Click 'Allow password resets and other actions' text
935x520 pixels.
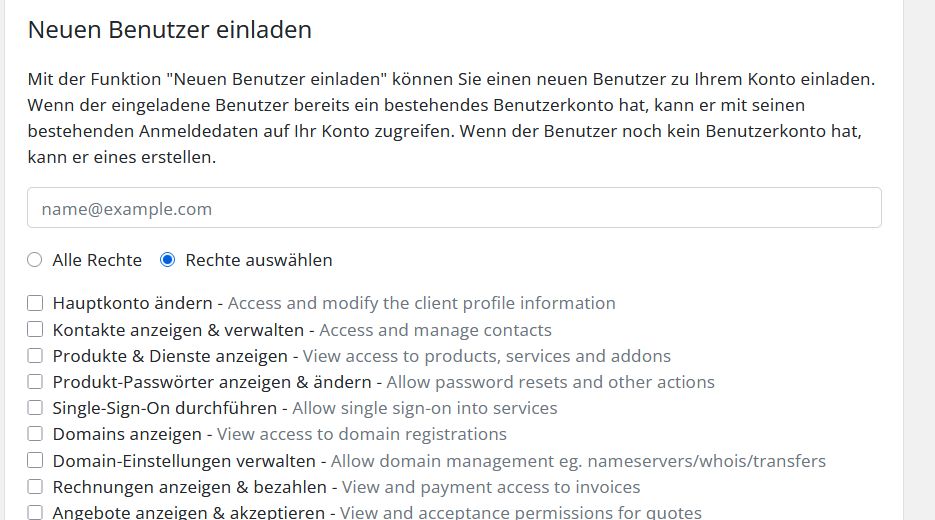click(550, 382)
